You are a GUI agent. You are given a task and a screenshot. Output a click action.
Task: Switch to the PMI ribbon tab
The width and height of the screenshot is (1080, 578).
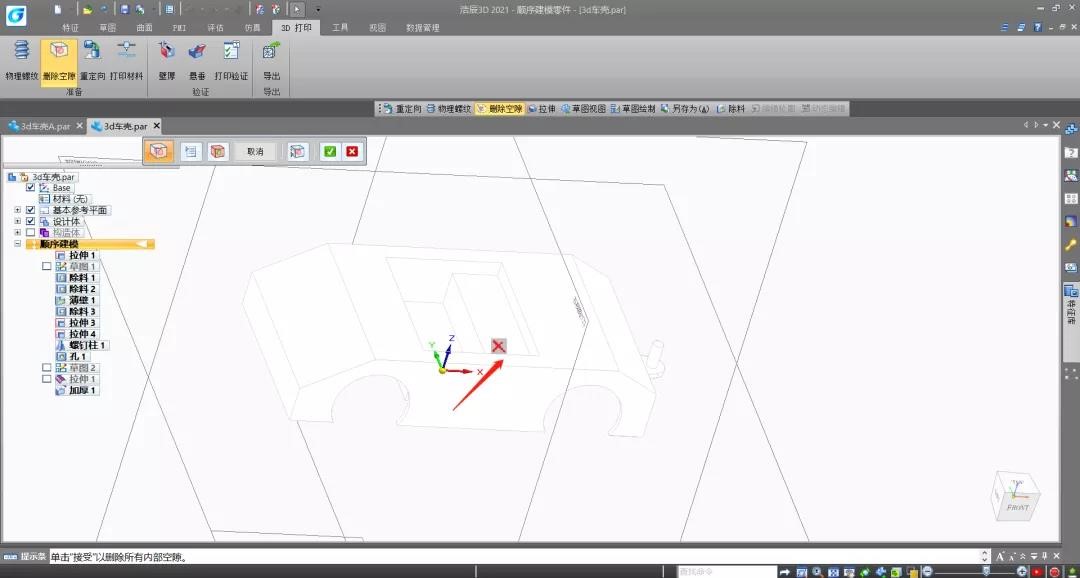point(180,28)
